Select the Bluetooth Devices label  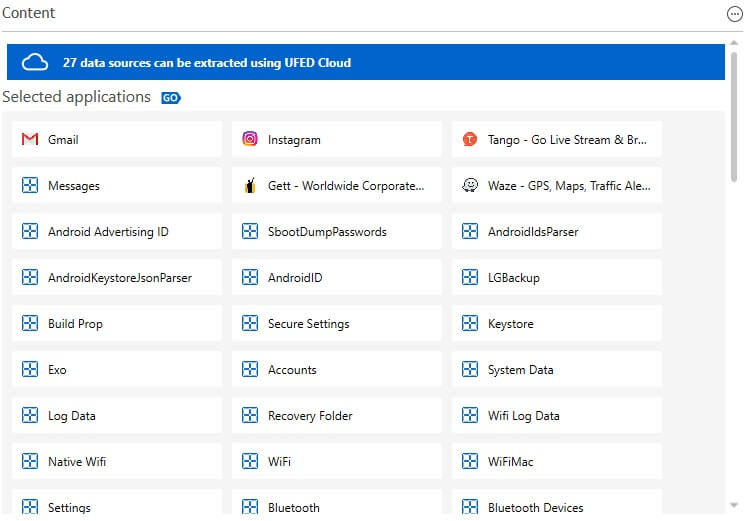[x=535, y=508]
